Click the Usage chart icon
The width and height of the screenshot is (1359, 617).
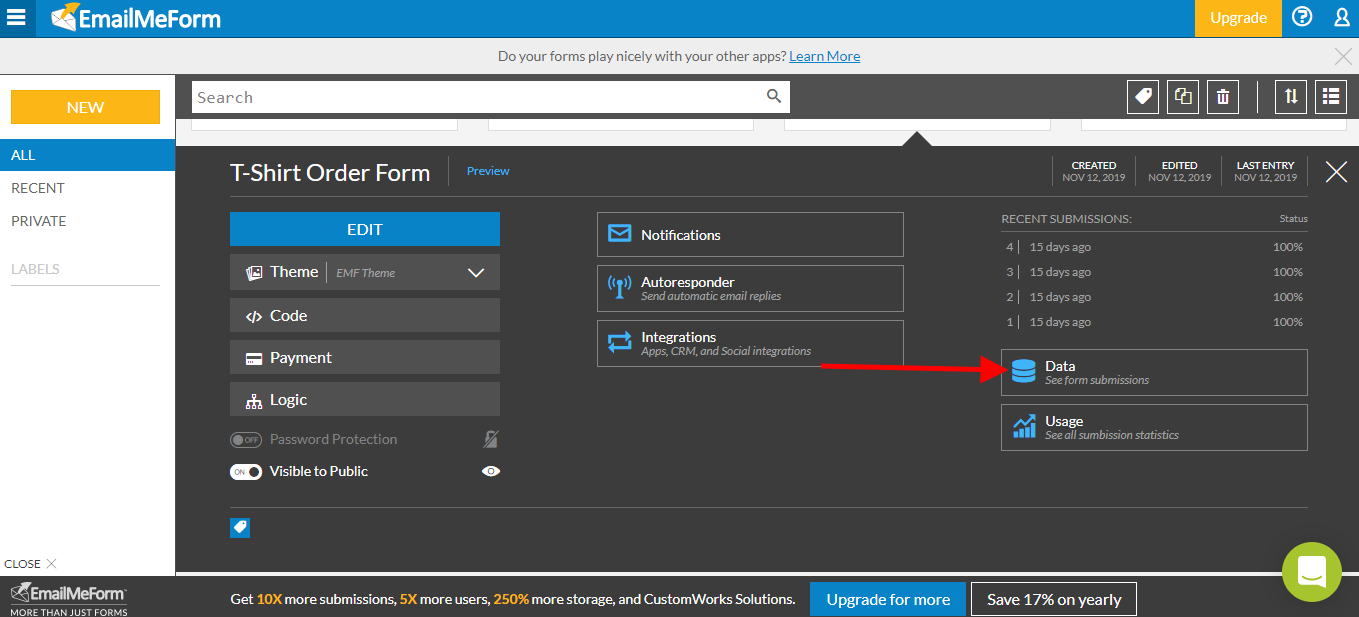click(1024, 427)
